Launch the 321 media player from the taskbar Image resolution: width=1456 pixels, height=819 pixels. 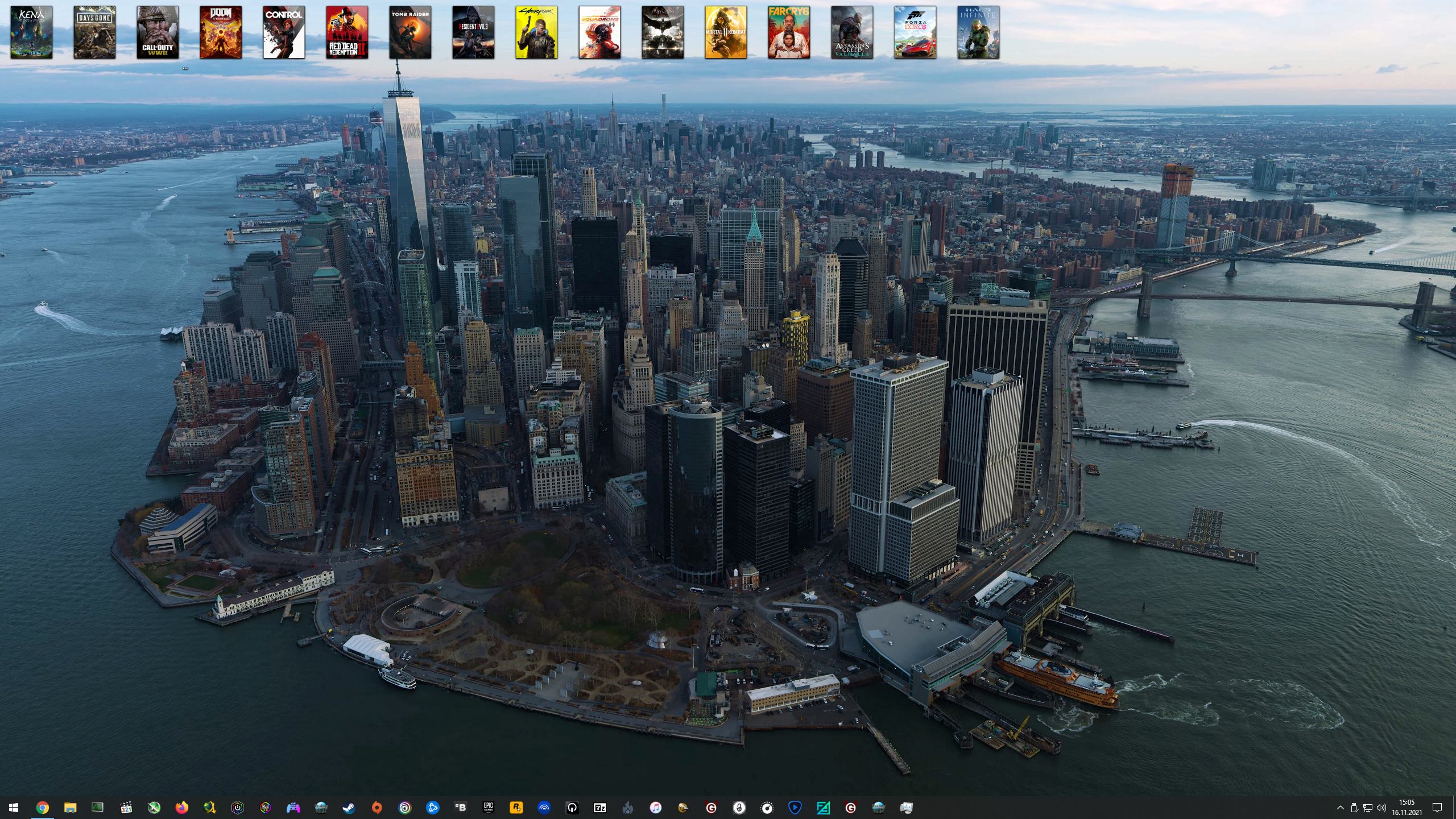(126, 808)
